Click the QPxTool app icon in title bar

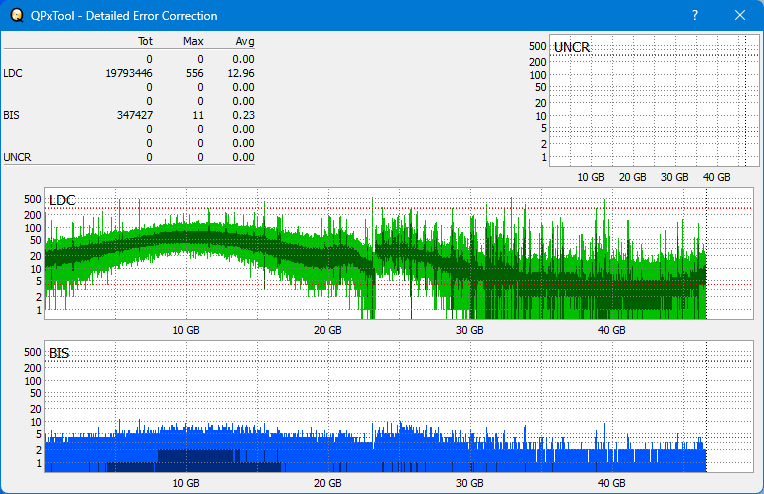click(17, 16)
